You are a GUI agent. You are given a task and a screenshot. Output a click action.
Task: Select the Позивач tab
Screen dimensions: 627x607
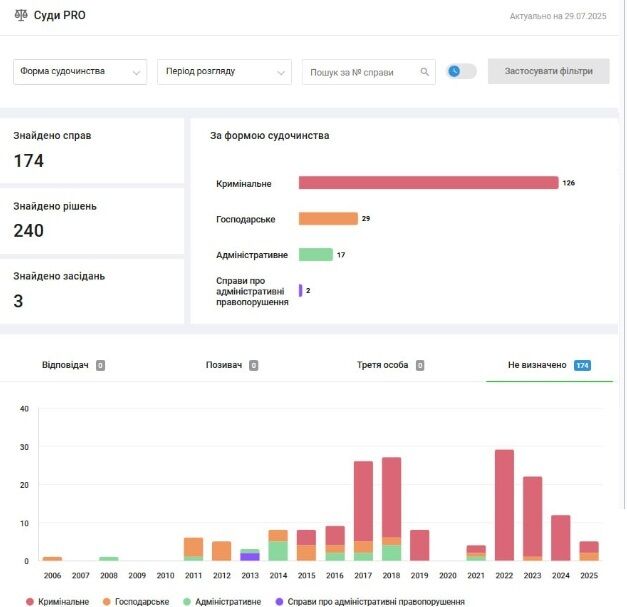click(231, 365)
